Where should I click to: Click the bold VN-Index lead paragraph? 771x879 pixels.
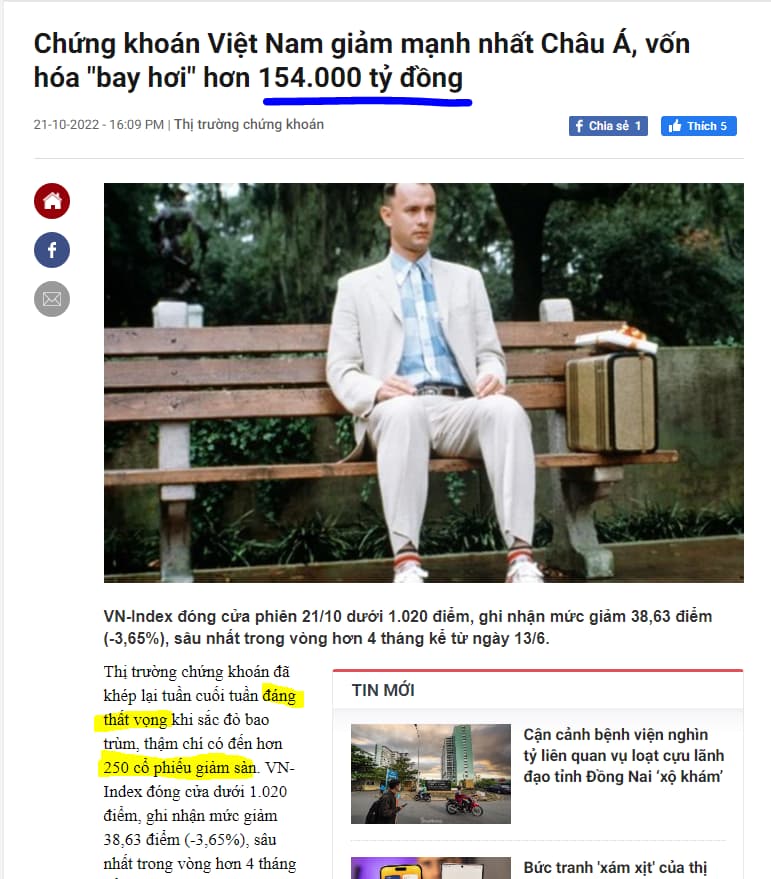(x=408, y=627)
